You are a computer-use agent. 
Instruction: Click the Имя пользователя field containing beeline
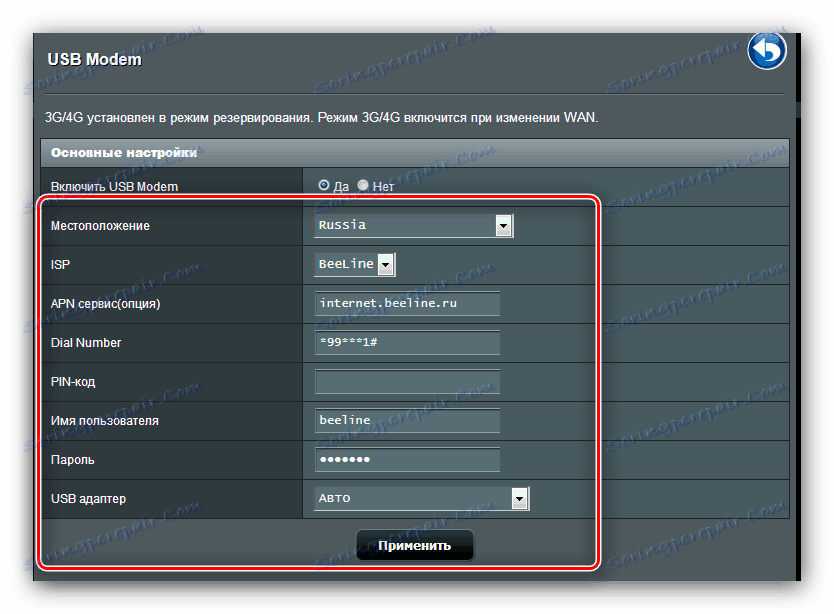point(407,420)
